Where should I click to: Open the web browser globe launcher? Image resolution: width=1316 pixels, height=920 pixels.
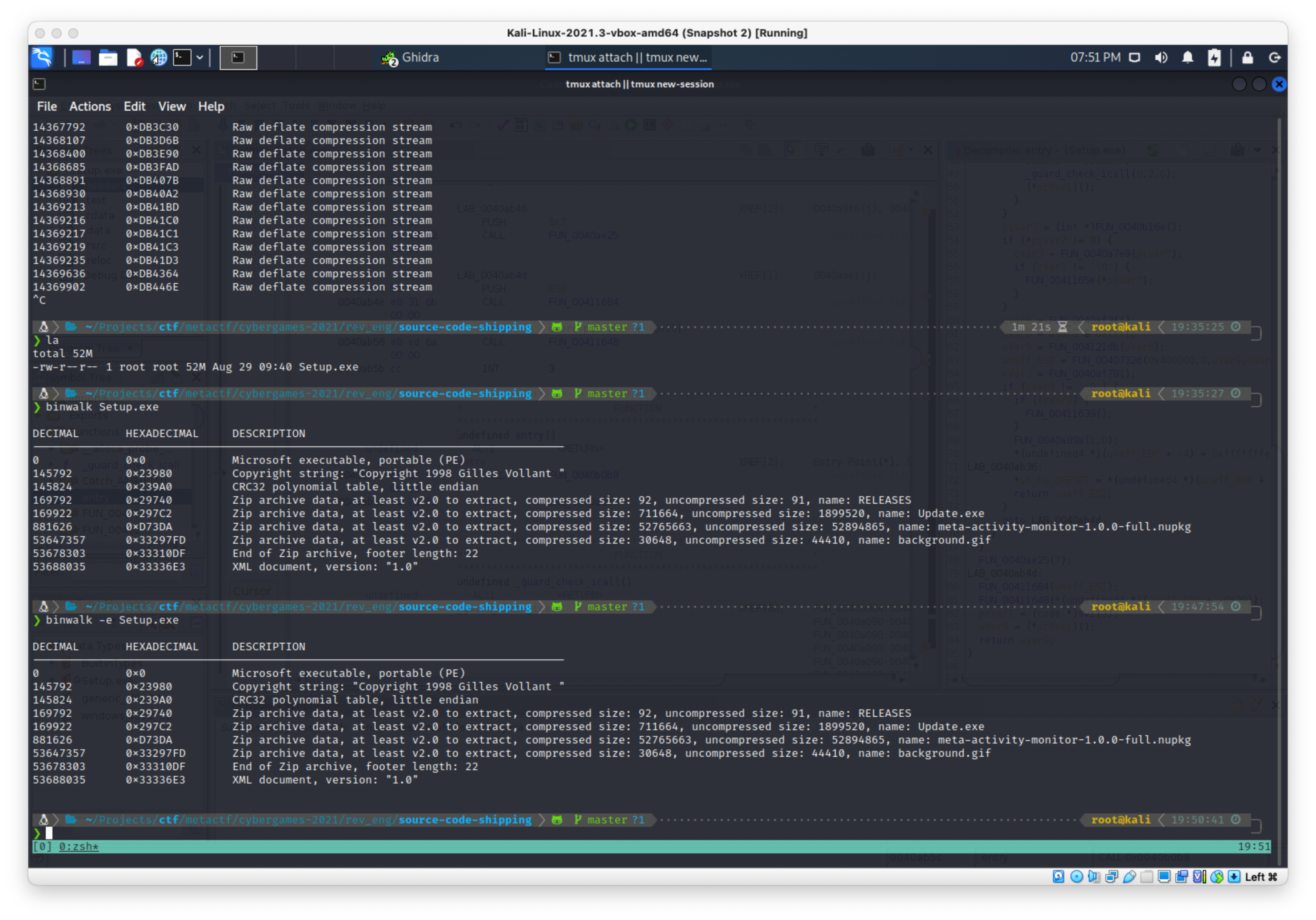[x=159, y=57]
